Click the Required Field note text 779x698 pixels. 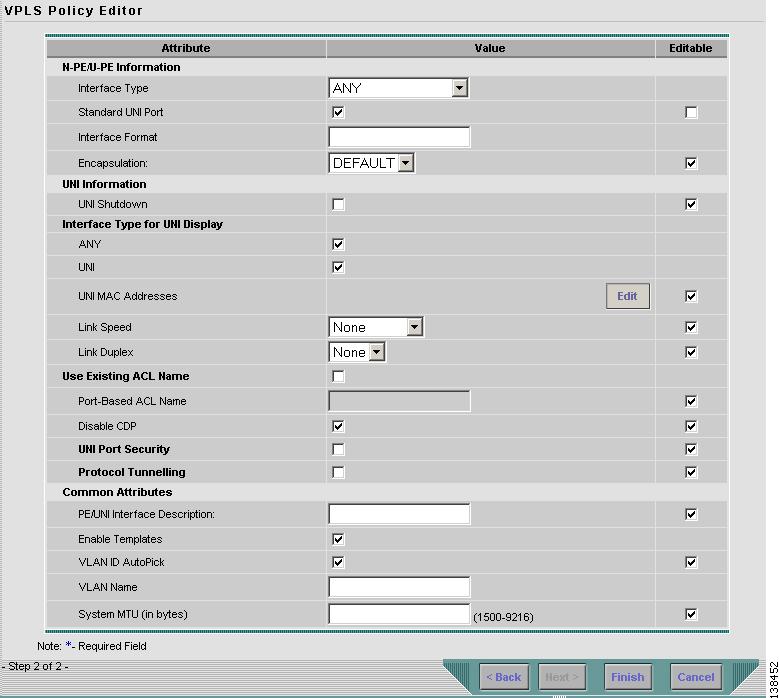click(112, 646)
